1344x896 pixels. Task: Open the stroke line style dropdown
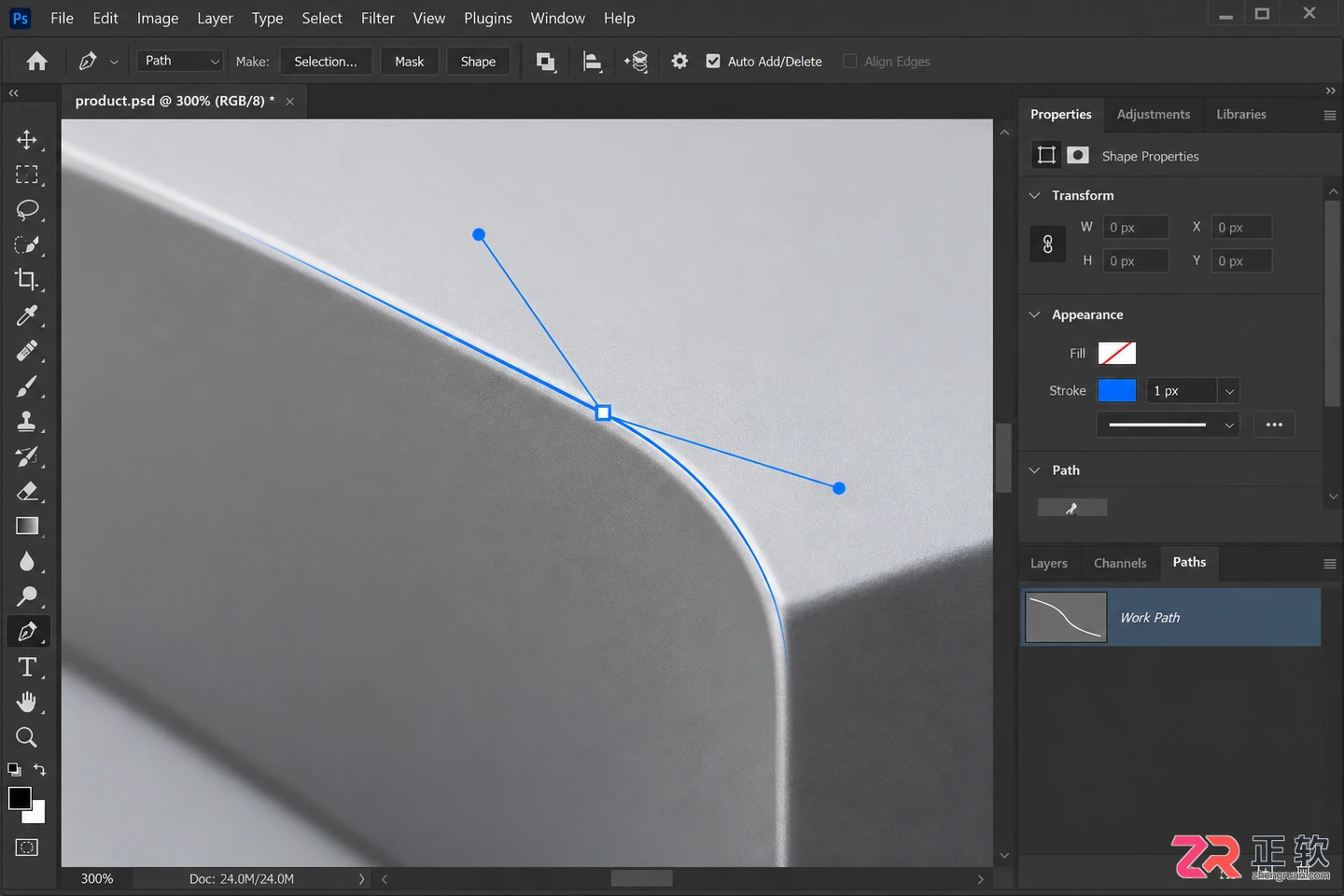point(1168,425)
